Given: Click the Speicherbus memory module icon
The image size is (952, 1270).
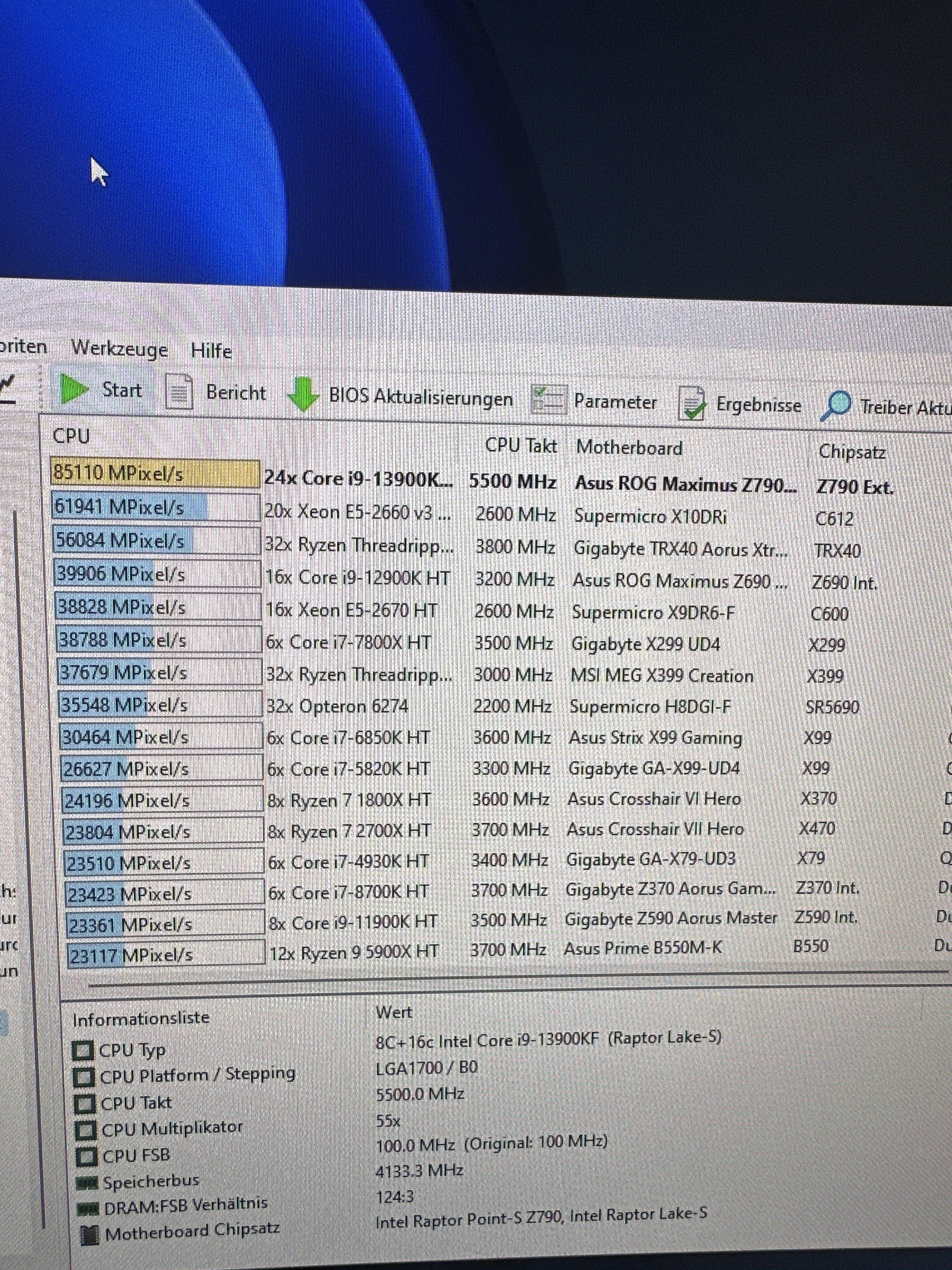Looking at the screenshot, I should point(87,1183).
